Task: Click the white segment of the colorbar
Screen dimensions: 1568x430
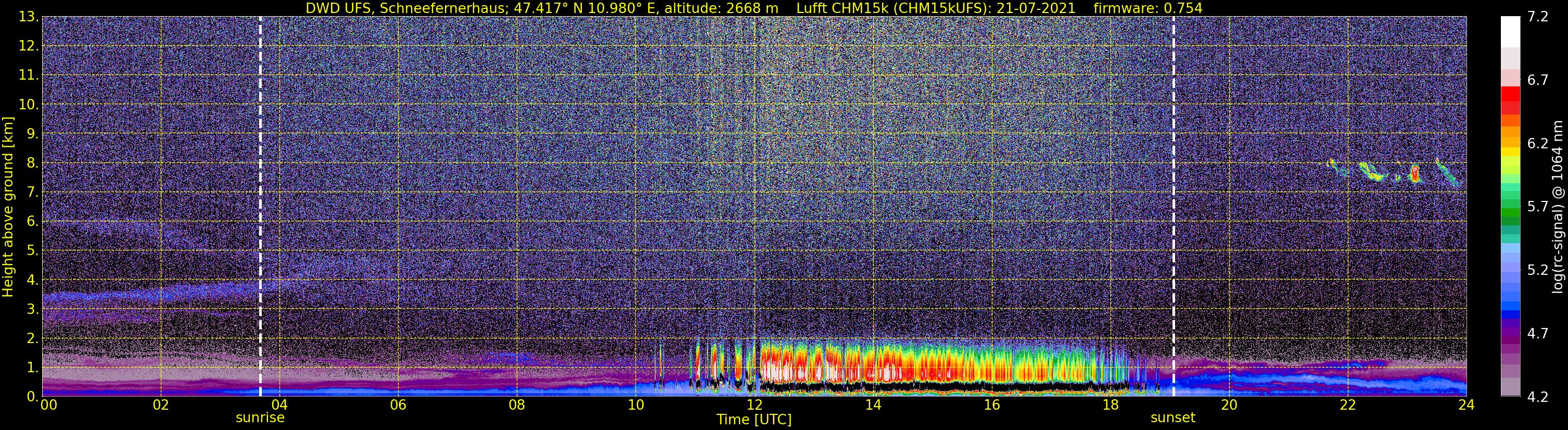Action: 1510,32
